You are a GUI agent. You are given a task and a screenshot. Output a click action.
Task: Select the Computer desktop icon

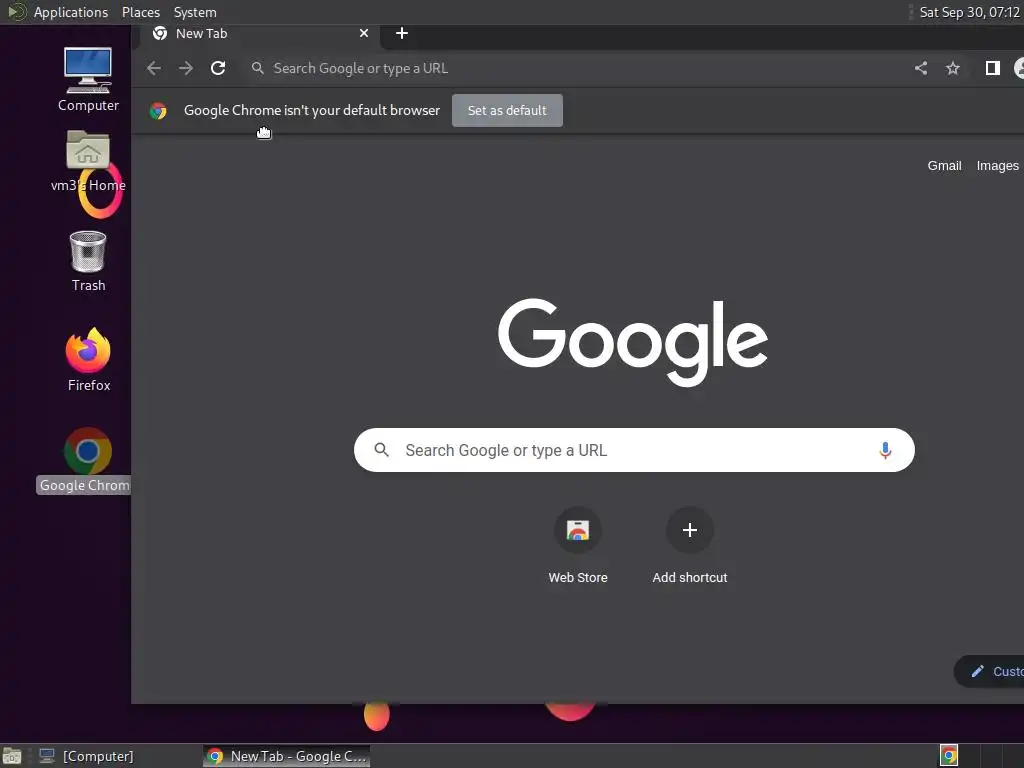(x=88, y=80)
